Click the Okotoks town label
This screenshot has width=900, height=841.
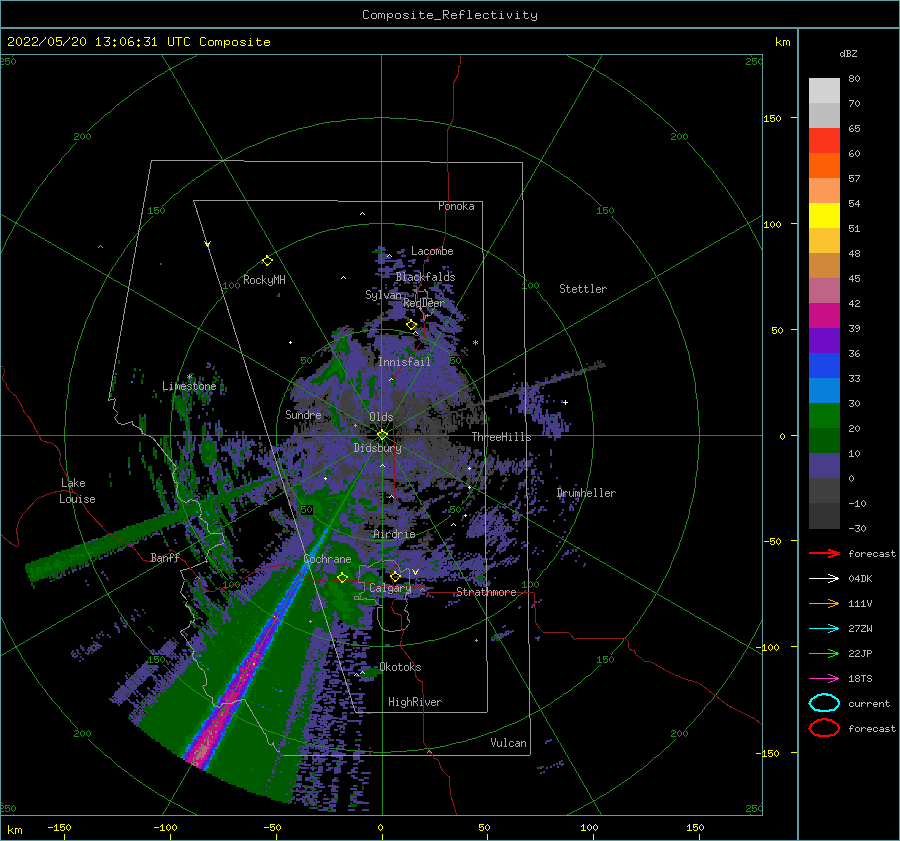click(x=400, y=667)
